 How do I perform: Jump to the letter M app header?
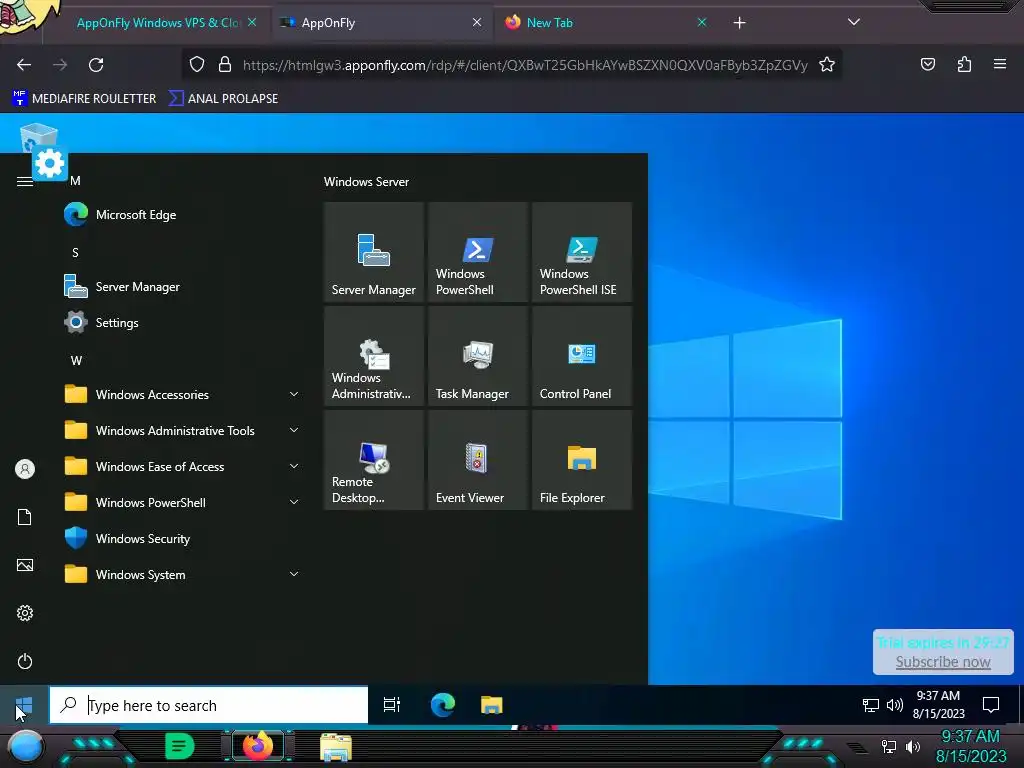pos(75,181)
